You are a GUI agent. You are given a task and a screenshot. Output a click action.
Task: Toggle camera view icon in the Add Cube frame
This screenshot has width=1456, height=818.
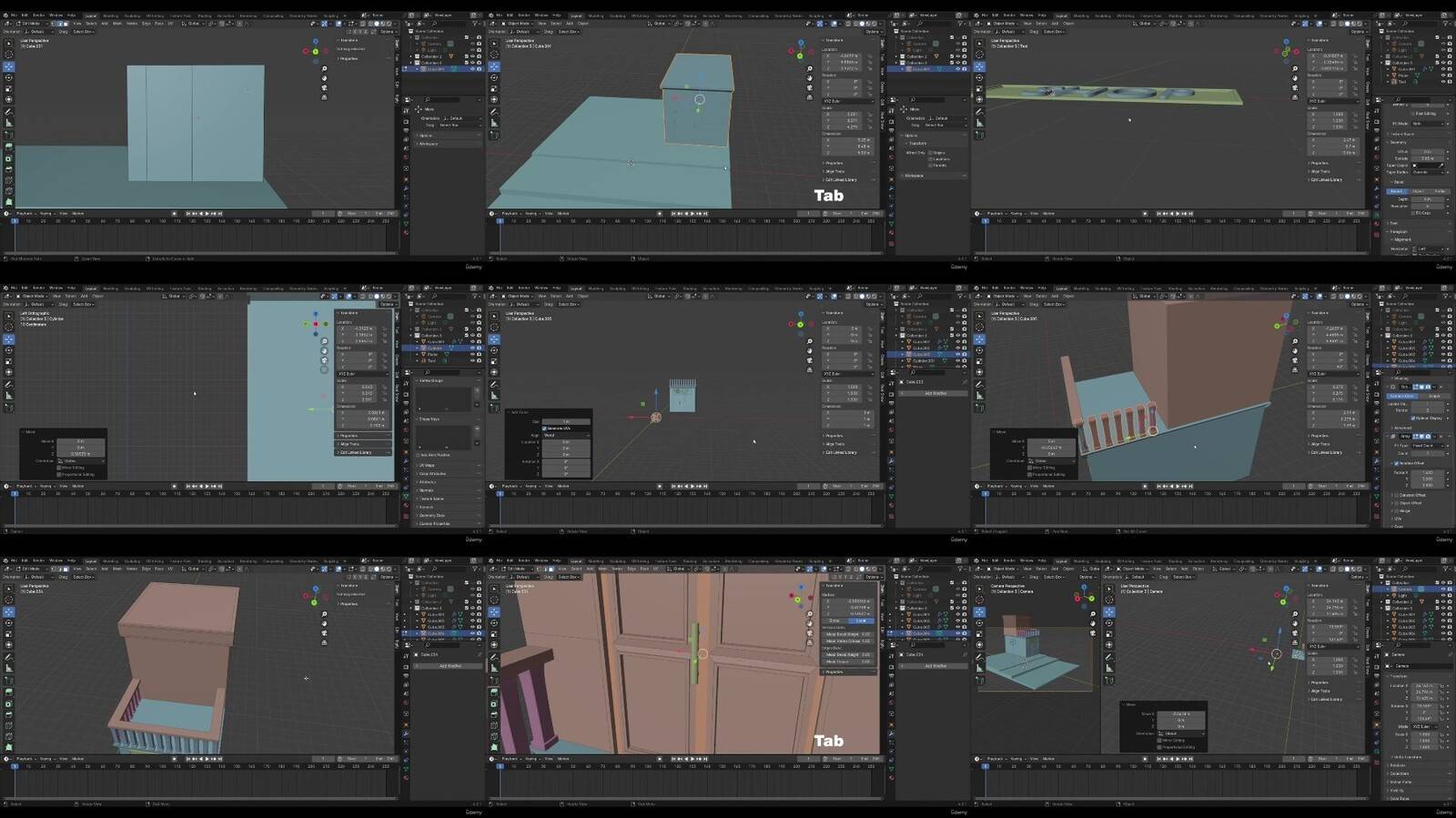pos(809,360)
